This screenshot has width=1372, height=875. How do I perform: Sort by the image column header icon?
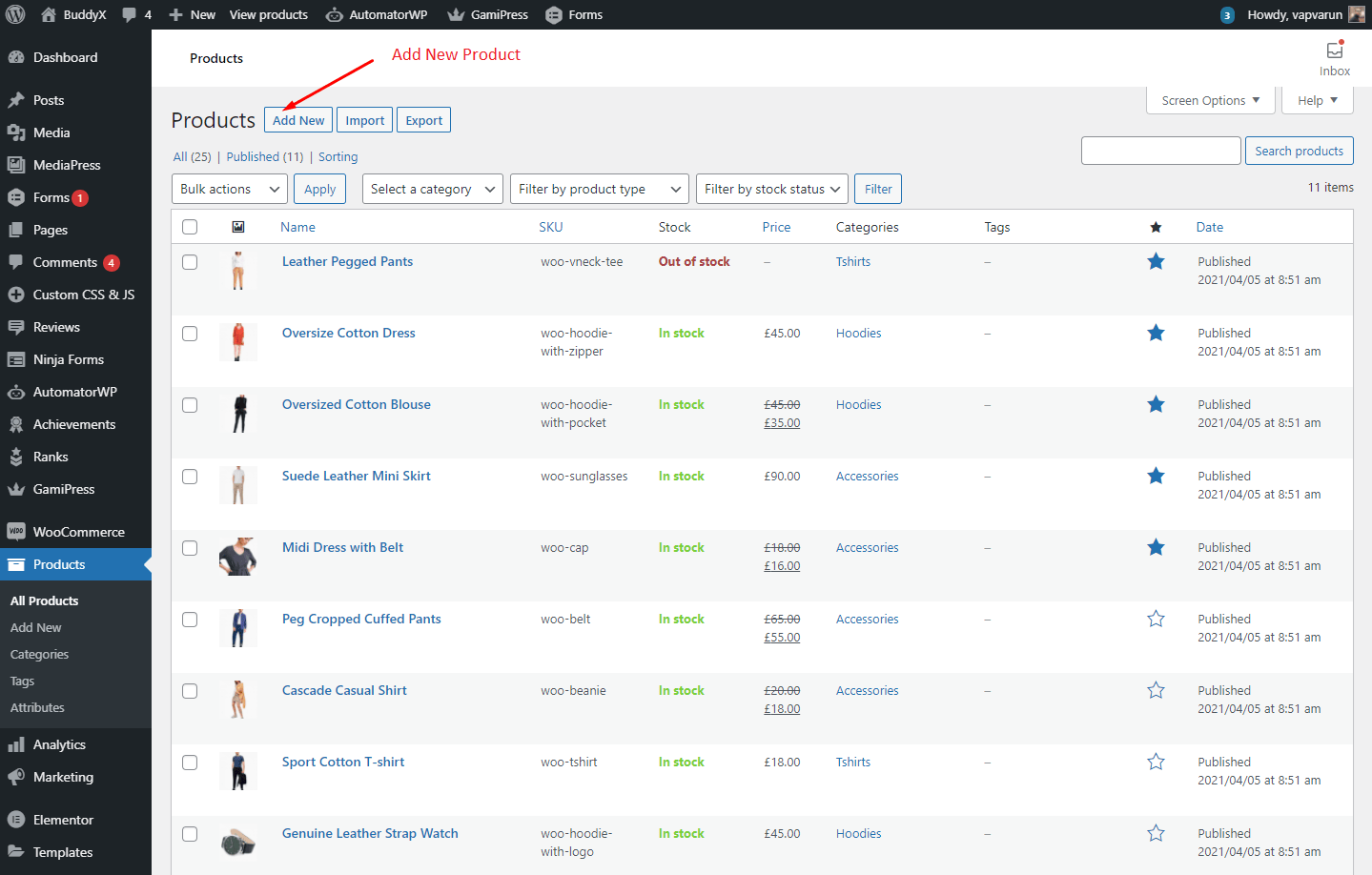(x=238, y=227)
